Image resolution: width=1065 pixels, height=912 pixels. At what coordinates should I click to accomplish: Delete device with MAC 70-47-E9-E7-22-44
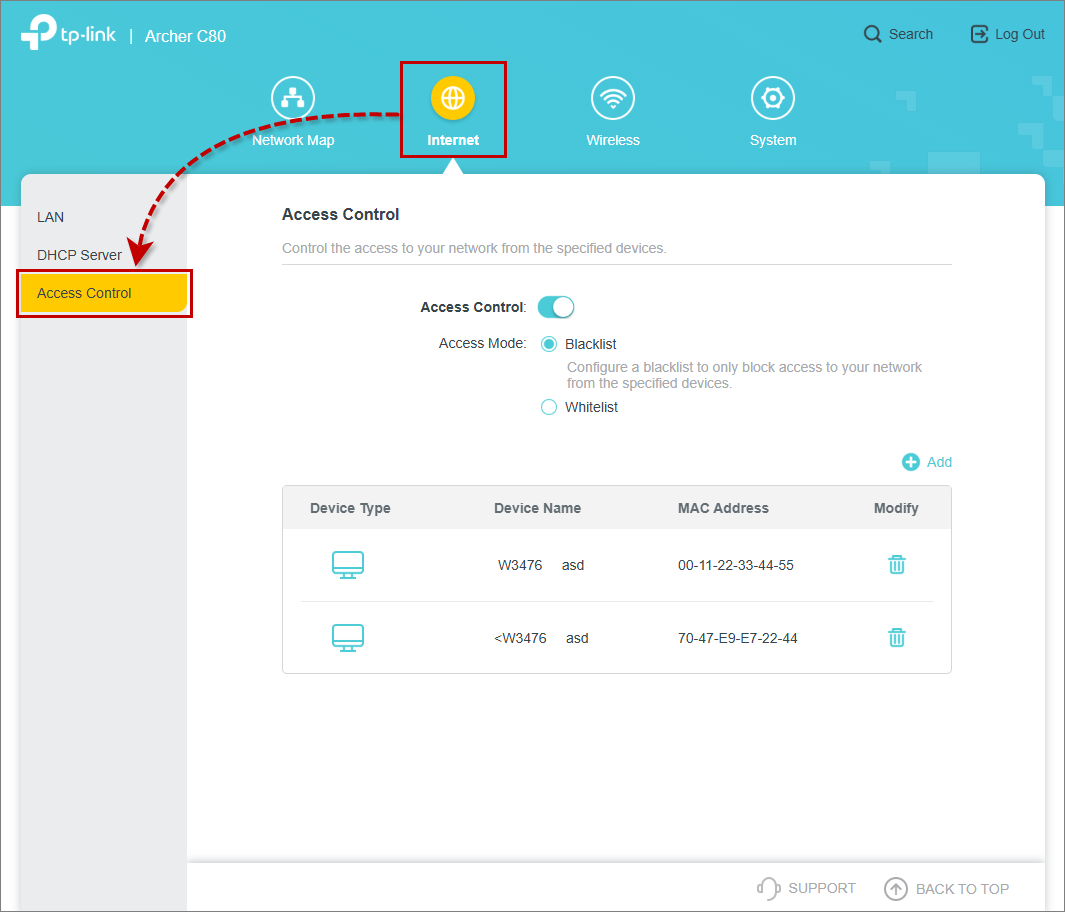coord(897,637)
